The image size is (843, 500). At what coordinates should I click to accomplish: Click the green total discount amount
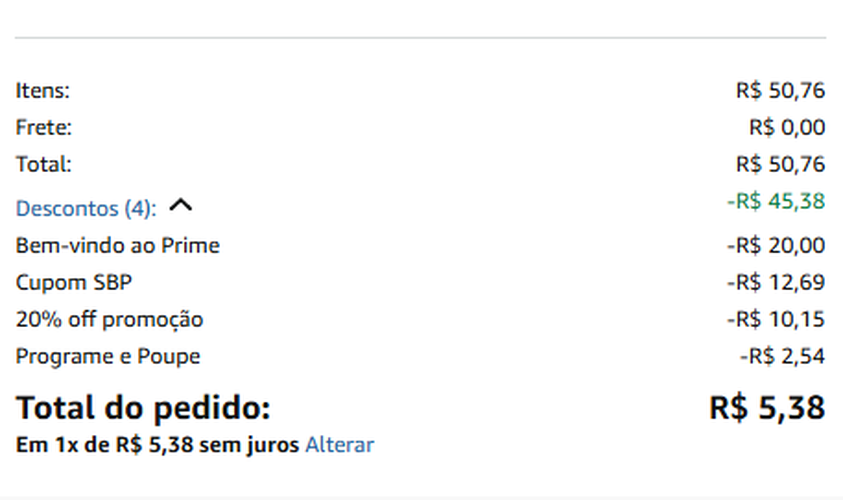click(x=775, y=202)
